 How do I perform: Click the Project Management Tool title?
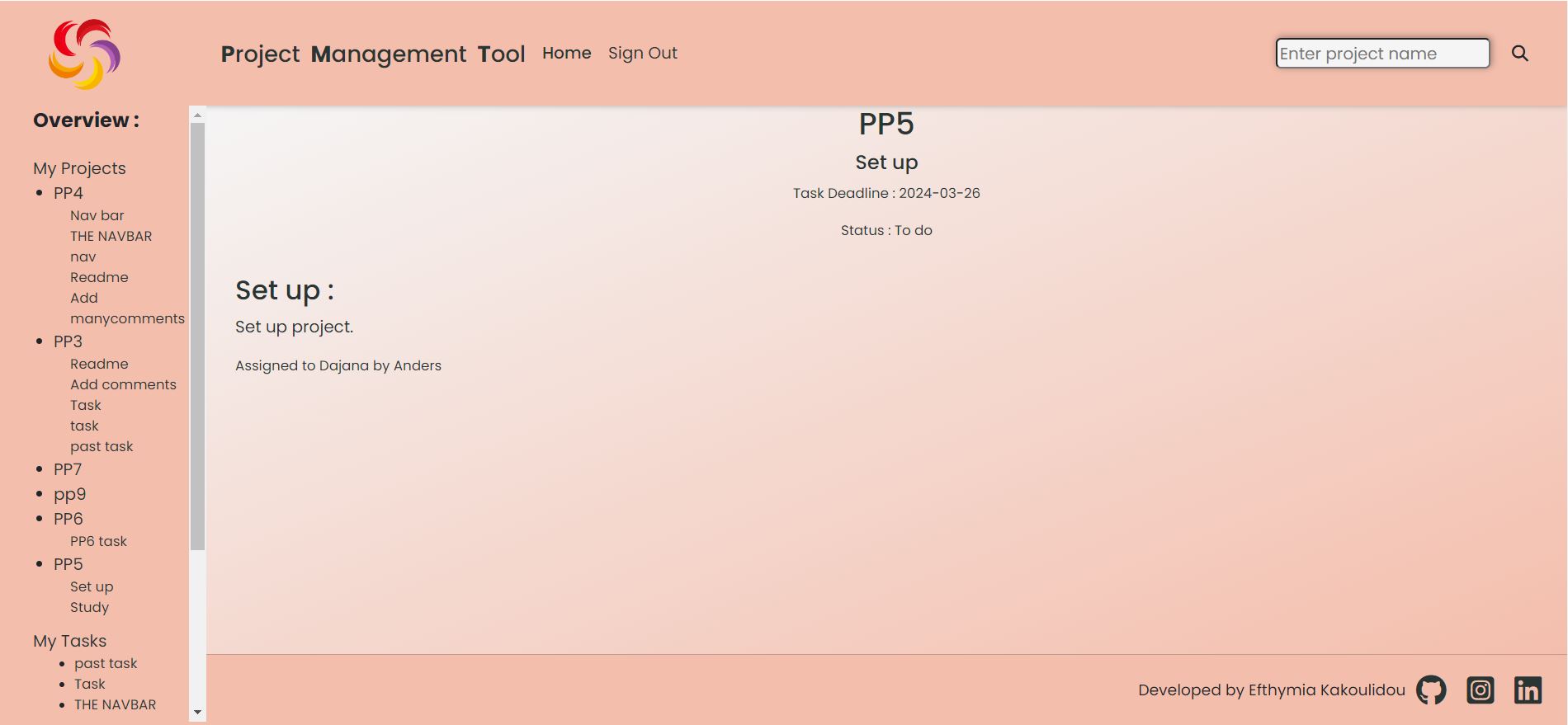click(x=373, y=54)
